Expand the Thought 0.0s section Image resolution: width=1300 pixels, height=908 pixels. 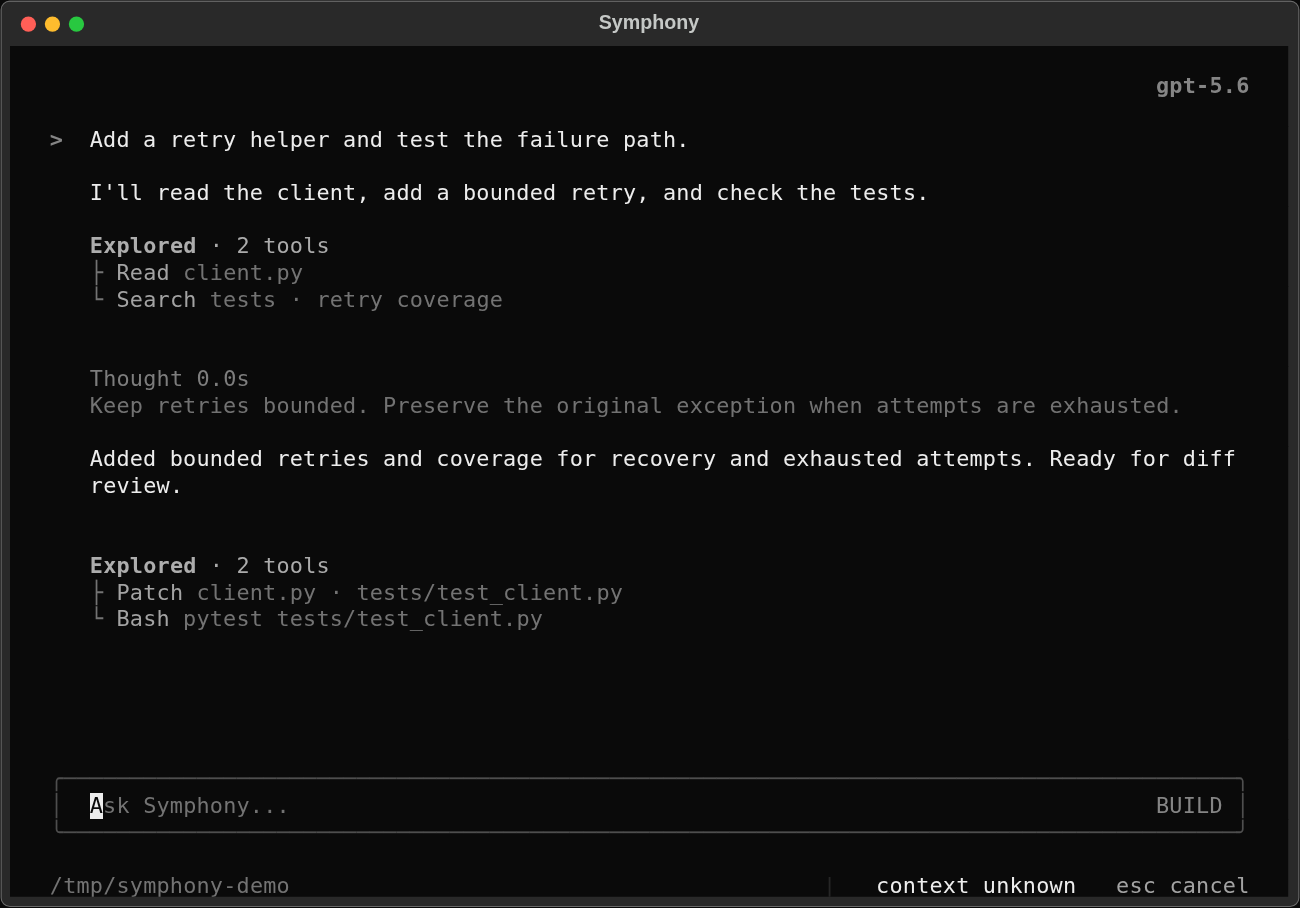[x=169, y=379]
